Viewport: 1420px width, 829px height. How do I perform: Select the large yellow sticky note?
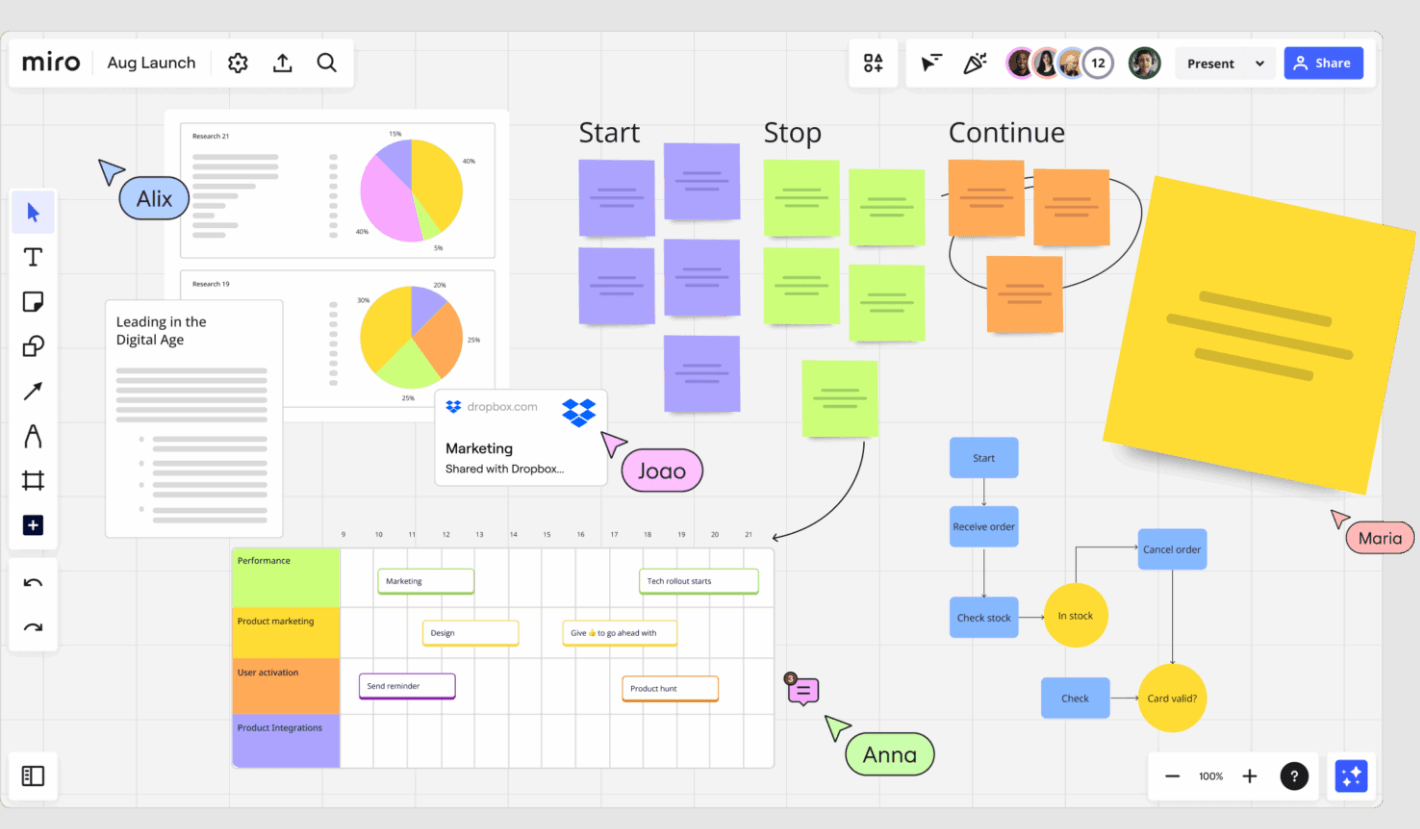(1258, 335)
